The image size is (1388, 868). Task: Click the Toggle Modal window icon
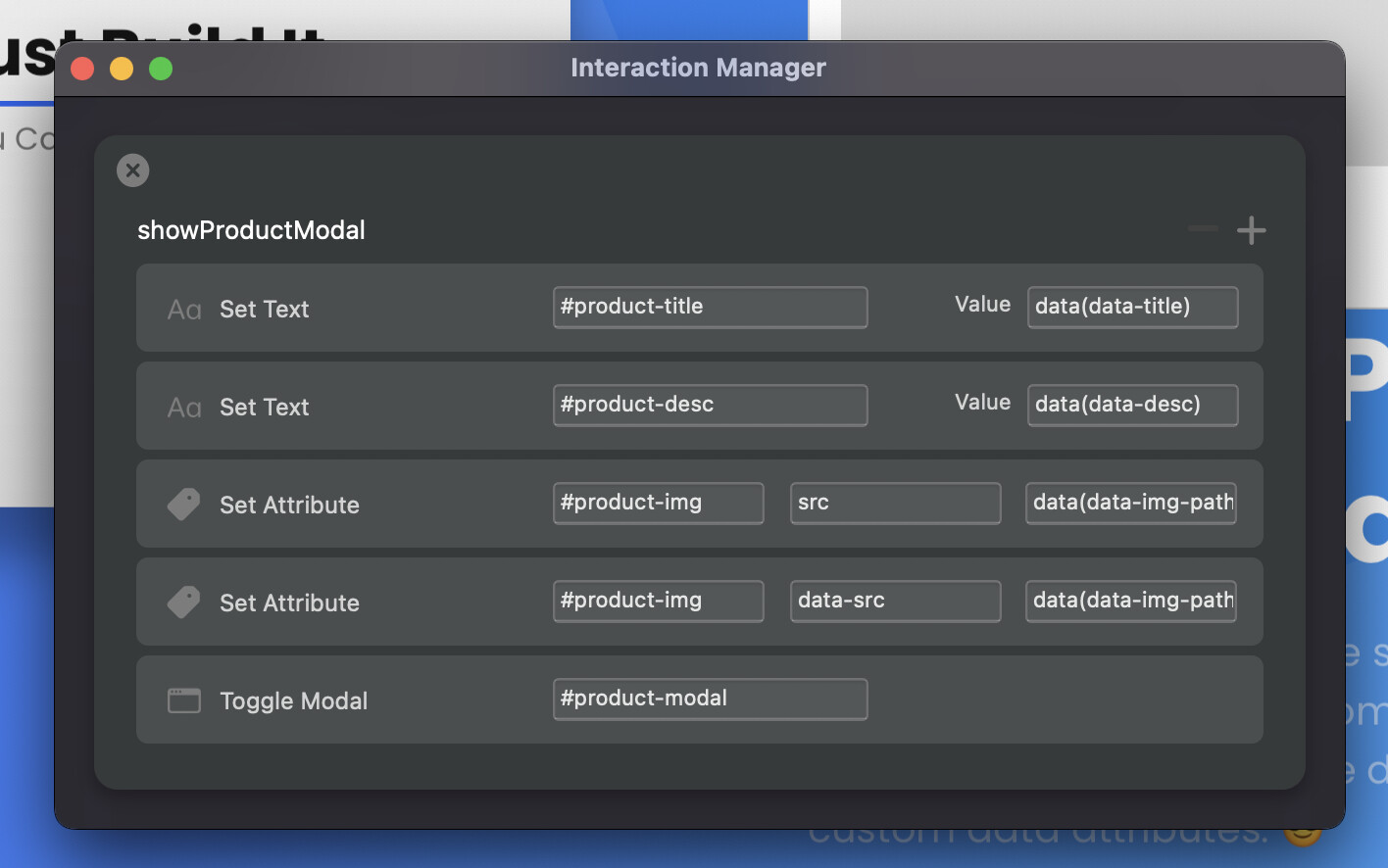tap(183, 700)
